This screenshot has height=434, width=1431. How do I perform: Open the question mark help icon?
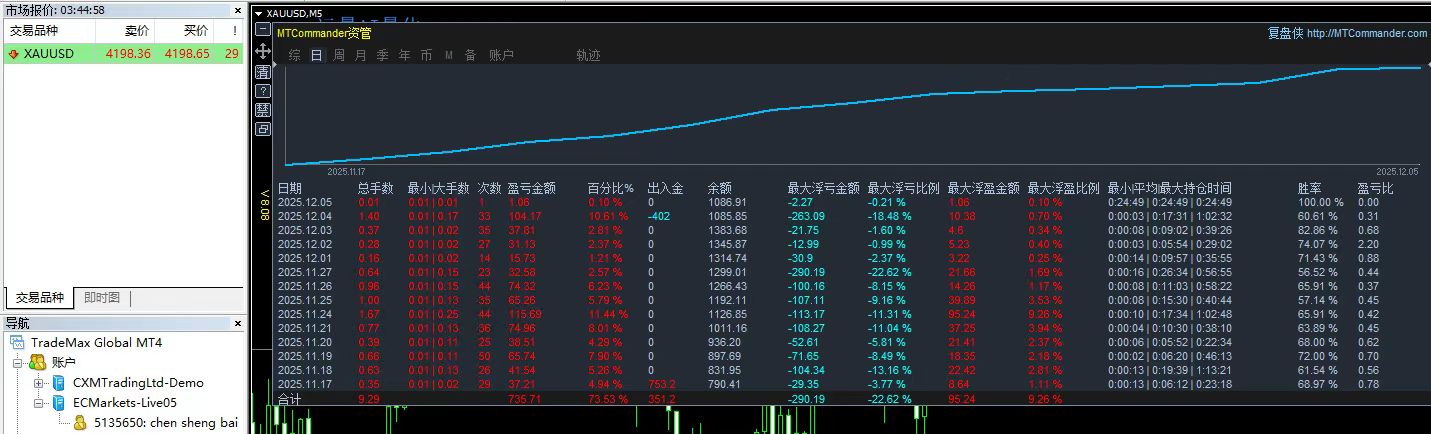263,91
